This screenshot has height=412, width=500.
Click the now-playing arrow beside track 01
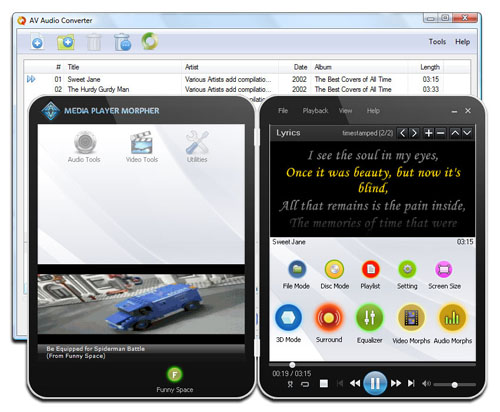[31, 79]
